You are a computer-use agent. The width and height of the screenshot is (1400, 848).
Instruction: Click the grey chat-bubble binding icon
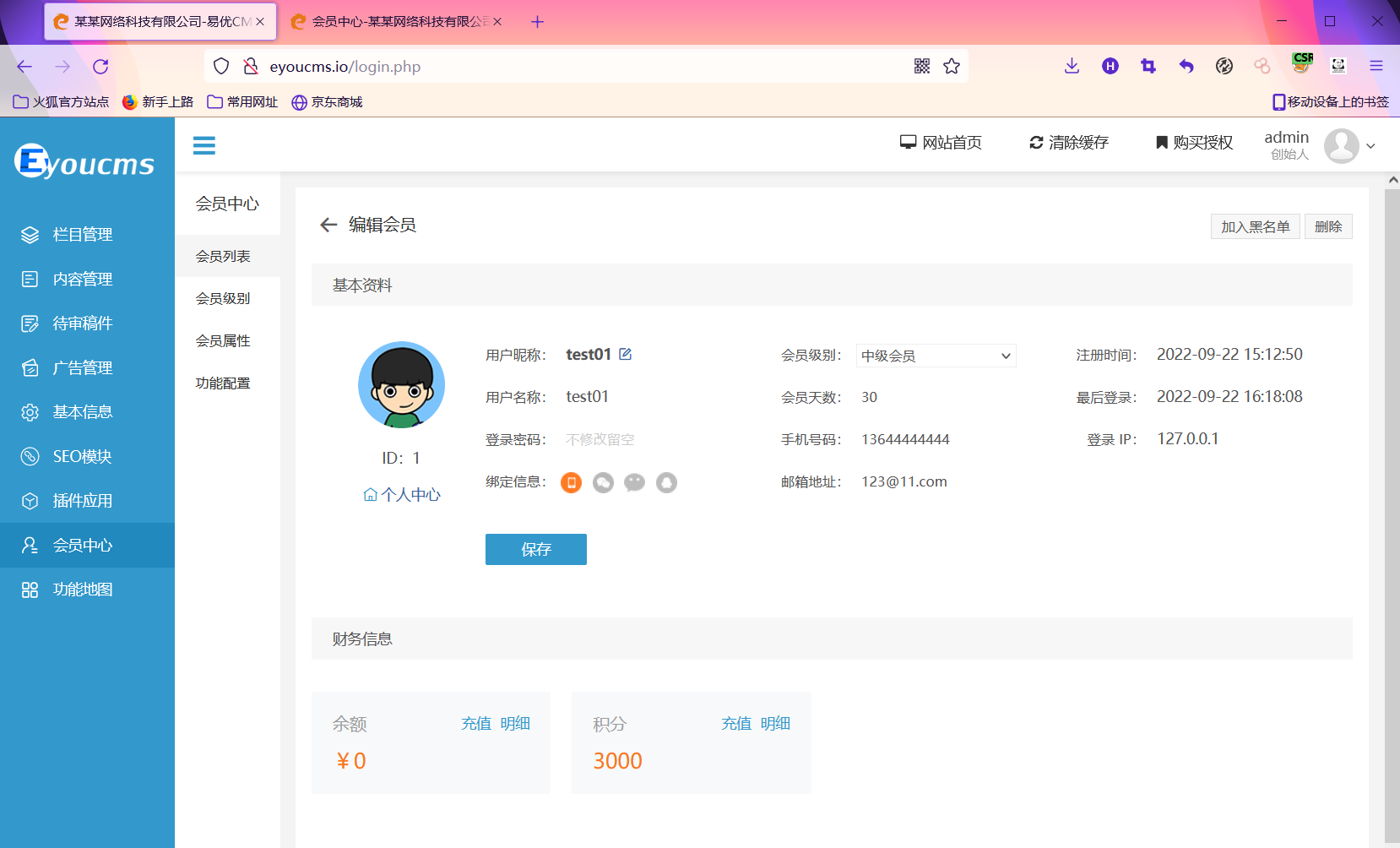(634, 482)
